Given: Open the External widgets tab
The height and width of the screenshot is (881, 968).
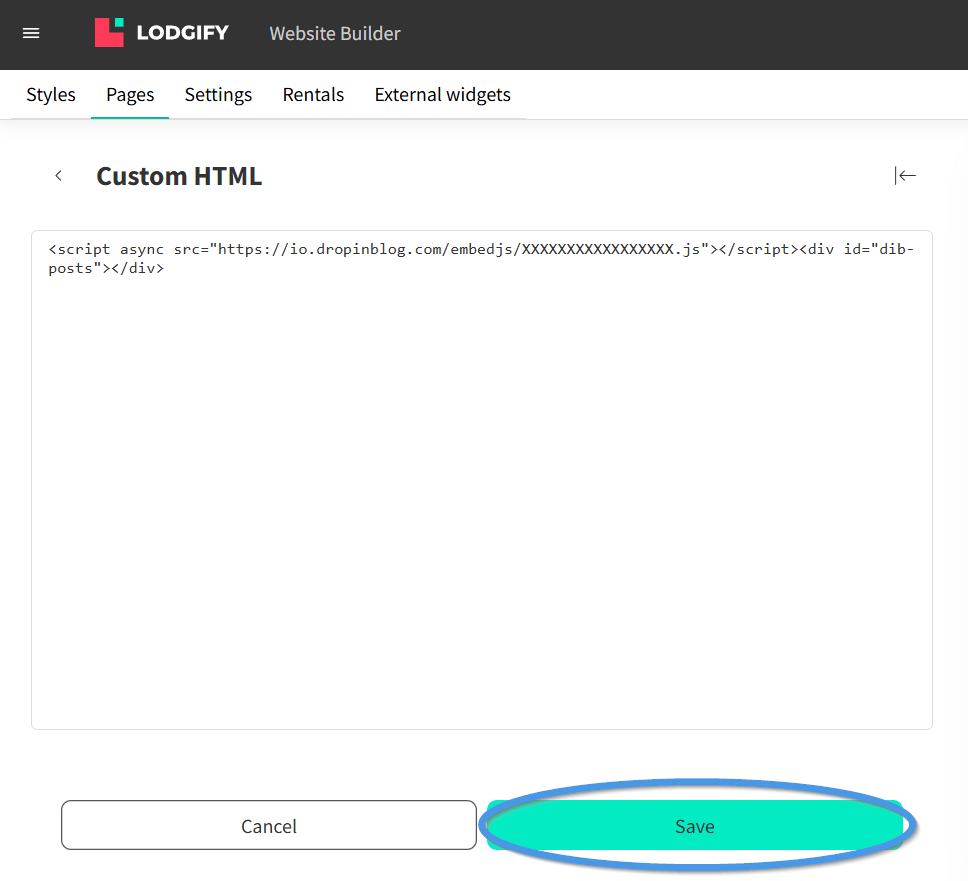Looking at the screenshot, I should (443, 94).
